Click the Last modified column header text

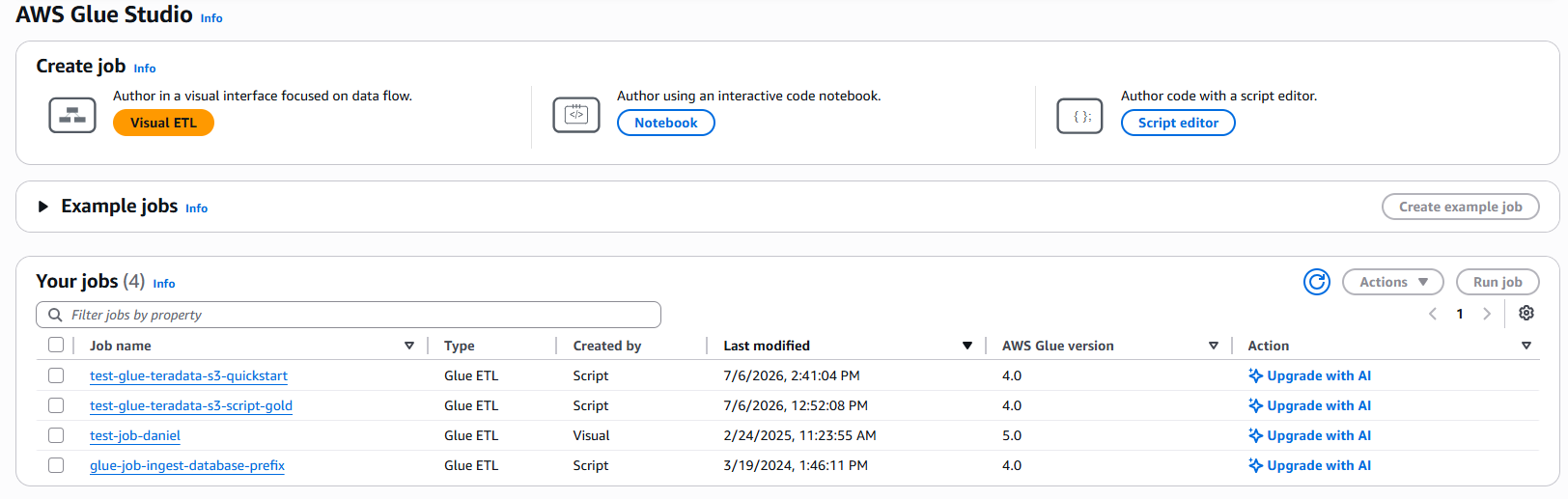click(x=767, y=346)
